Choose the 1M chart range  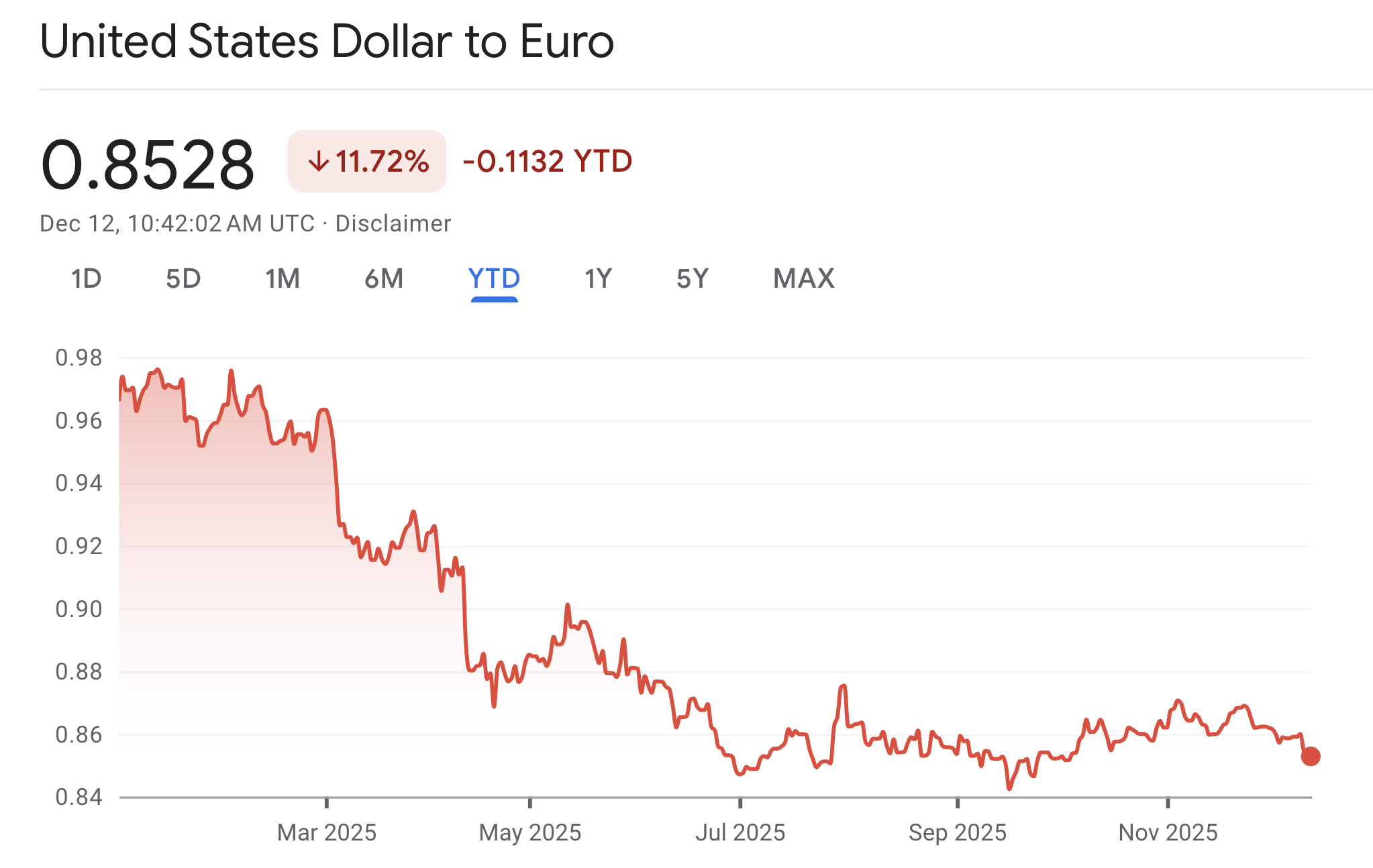(283, 278)
